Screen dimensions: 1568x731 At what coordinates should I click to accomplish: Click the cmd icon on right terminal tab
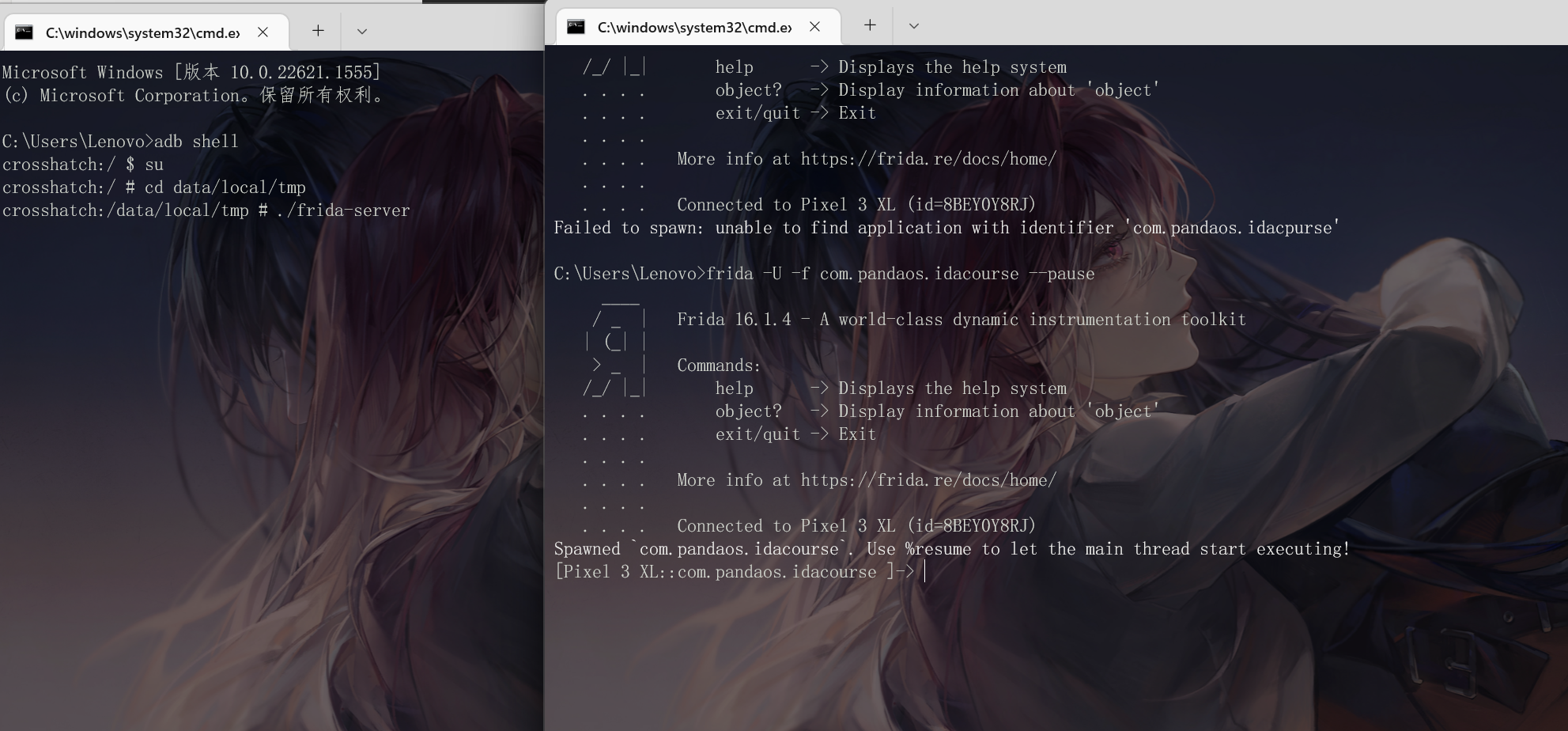point(576,27)
